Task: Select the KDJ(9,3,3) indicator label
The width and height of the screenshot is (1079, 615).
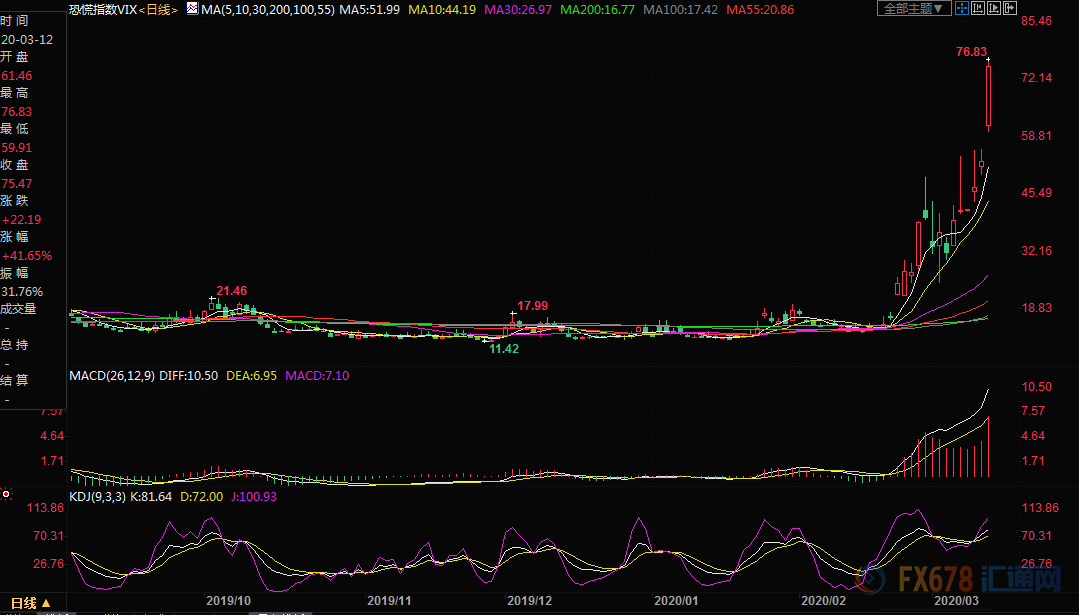Action: pyautogui.click(x=98, y=496)
